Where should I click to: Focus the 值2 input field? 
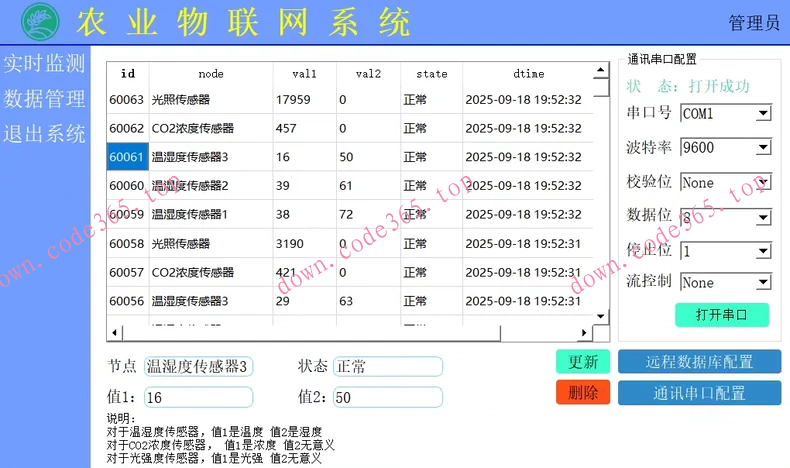coord(388,397)
